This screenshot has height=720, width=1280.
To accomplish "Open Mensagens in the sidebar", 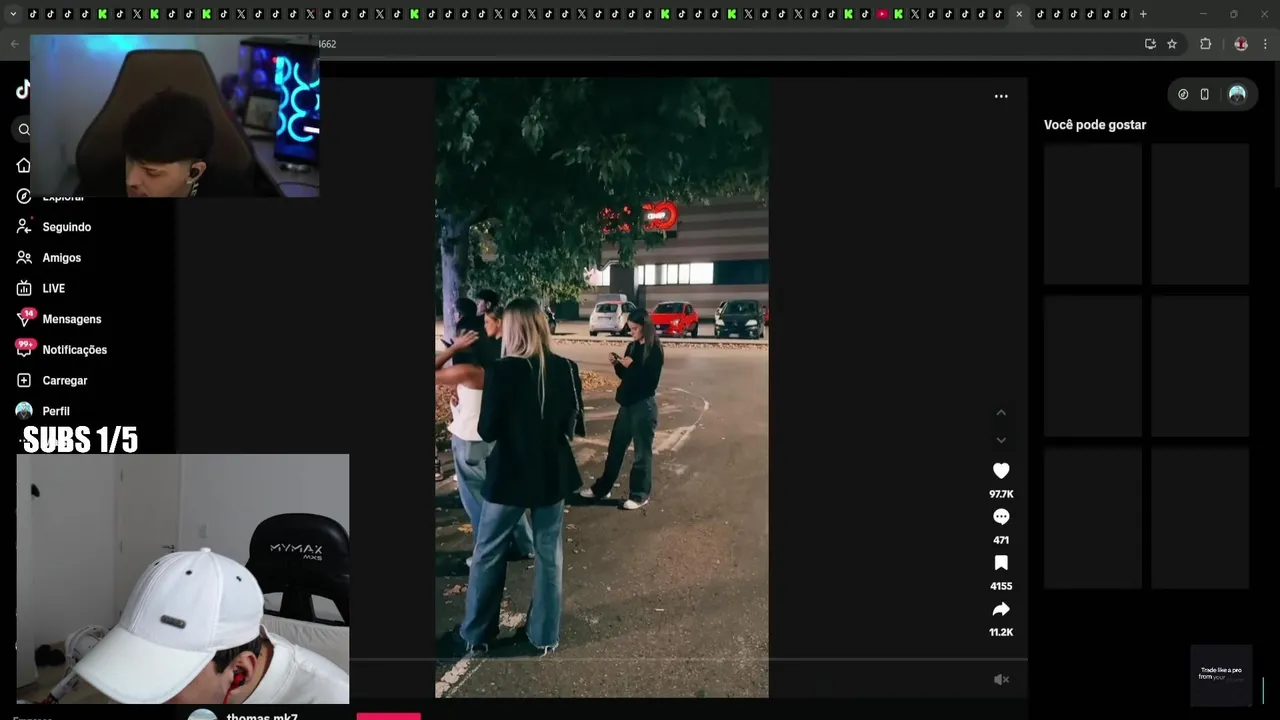I will (x=72, y=319).
